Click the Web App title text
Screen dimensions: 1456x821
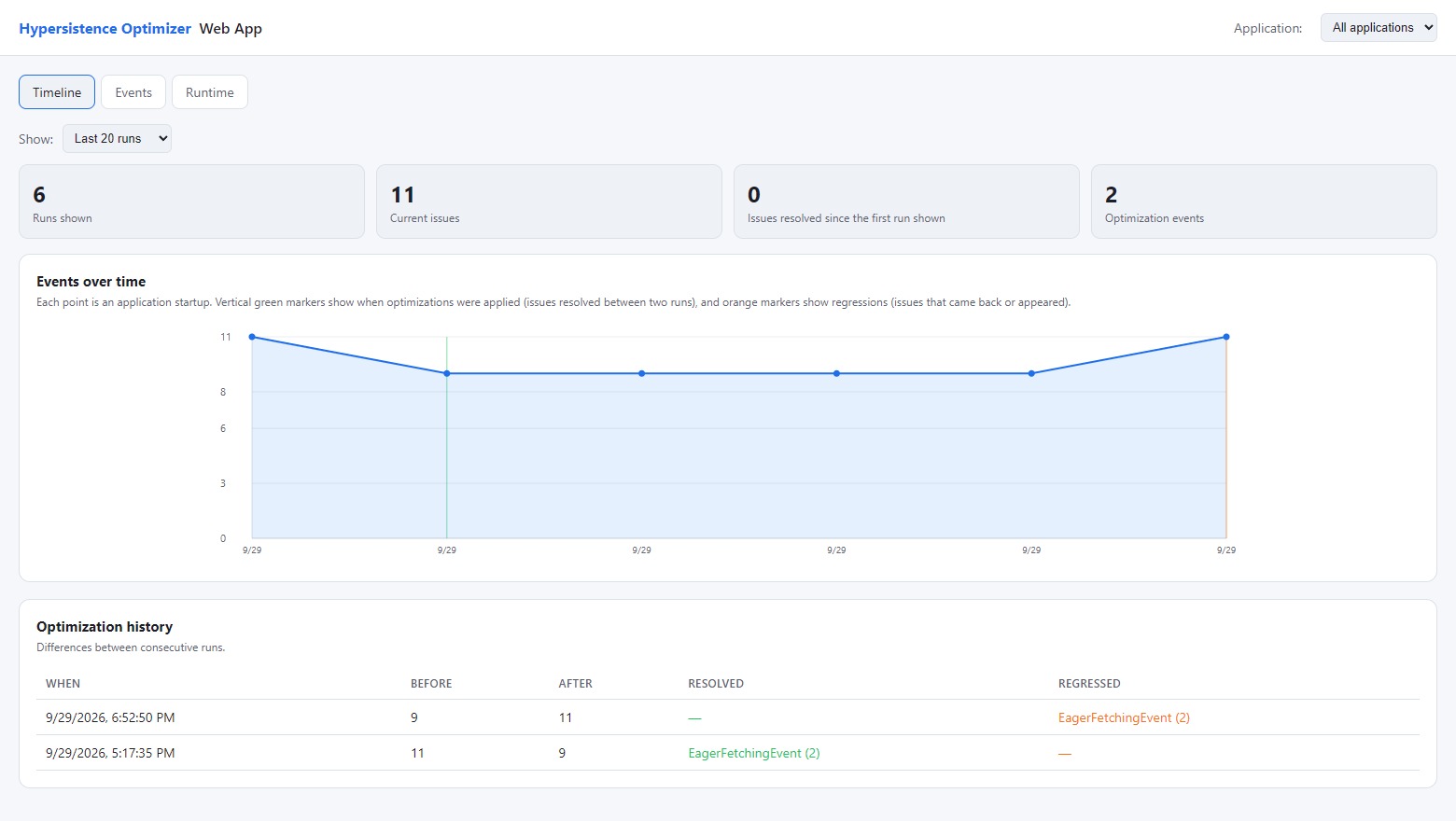[231, 29]
